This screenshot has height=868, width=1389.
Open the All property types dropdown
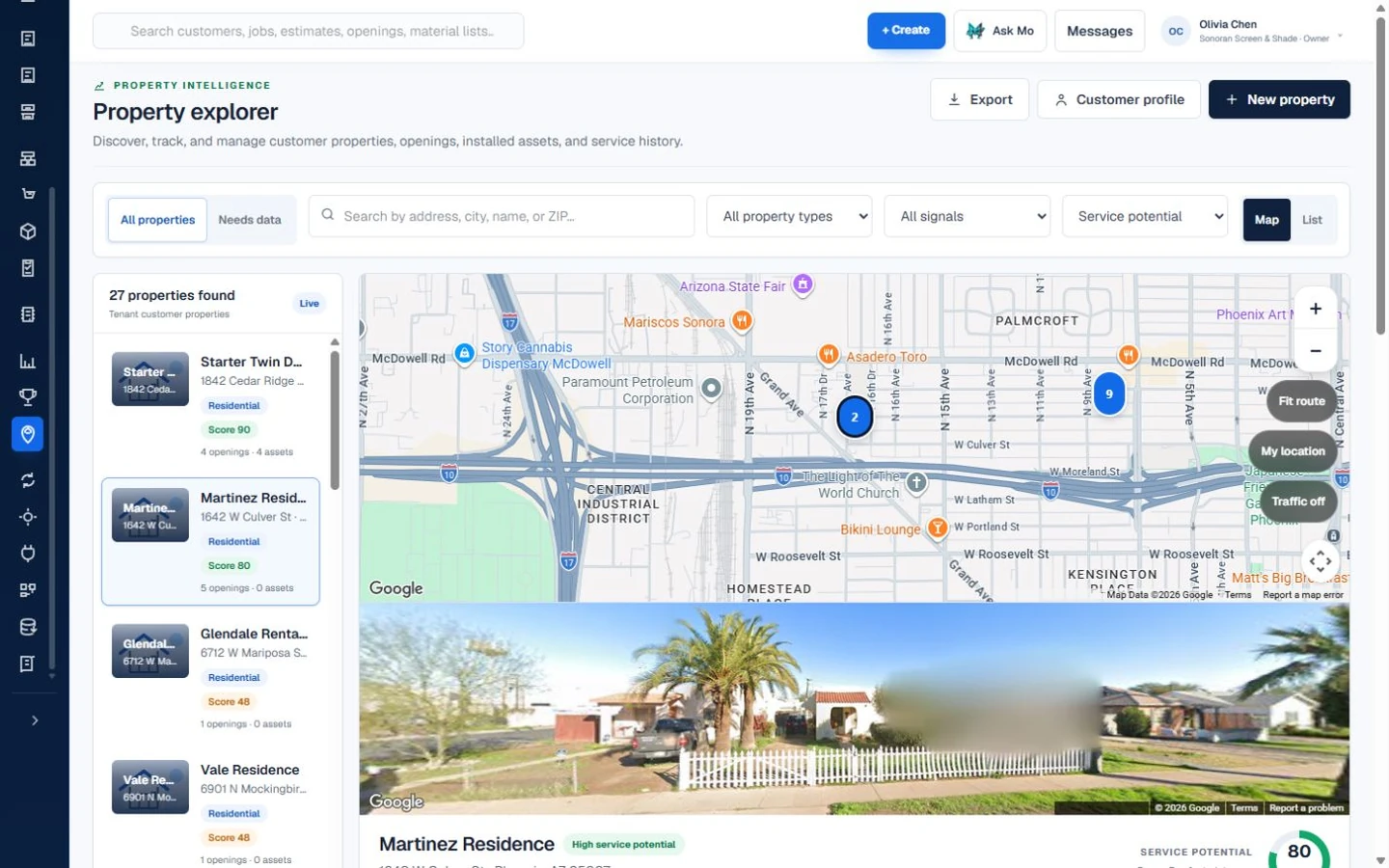789,216
